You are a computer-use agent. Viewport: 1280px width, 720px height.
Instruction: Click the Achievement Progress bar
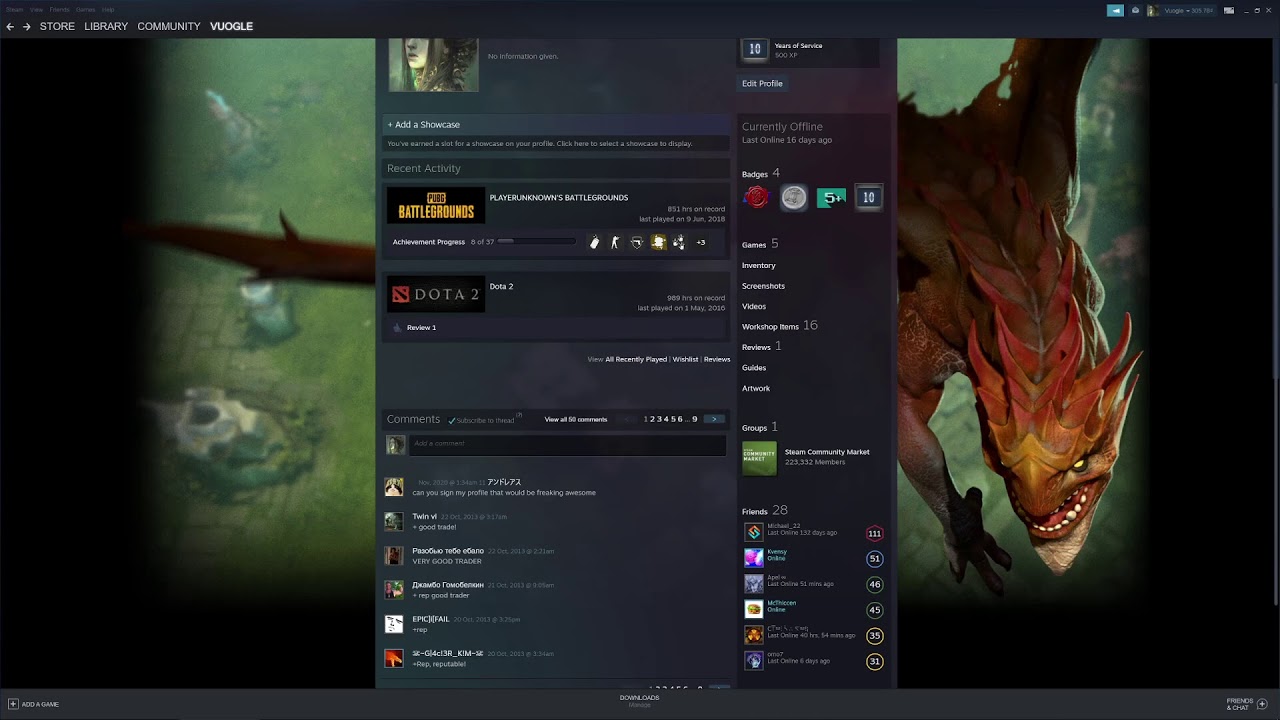(537, 242)
